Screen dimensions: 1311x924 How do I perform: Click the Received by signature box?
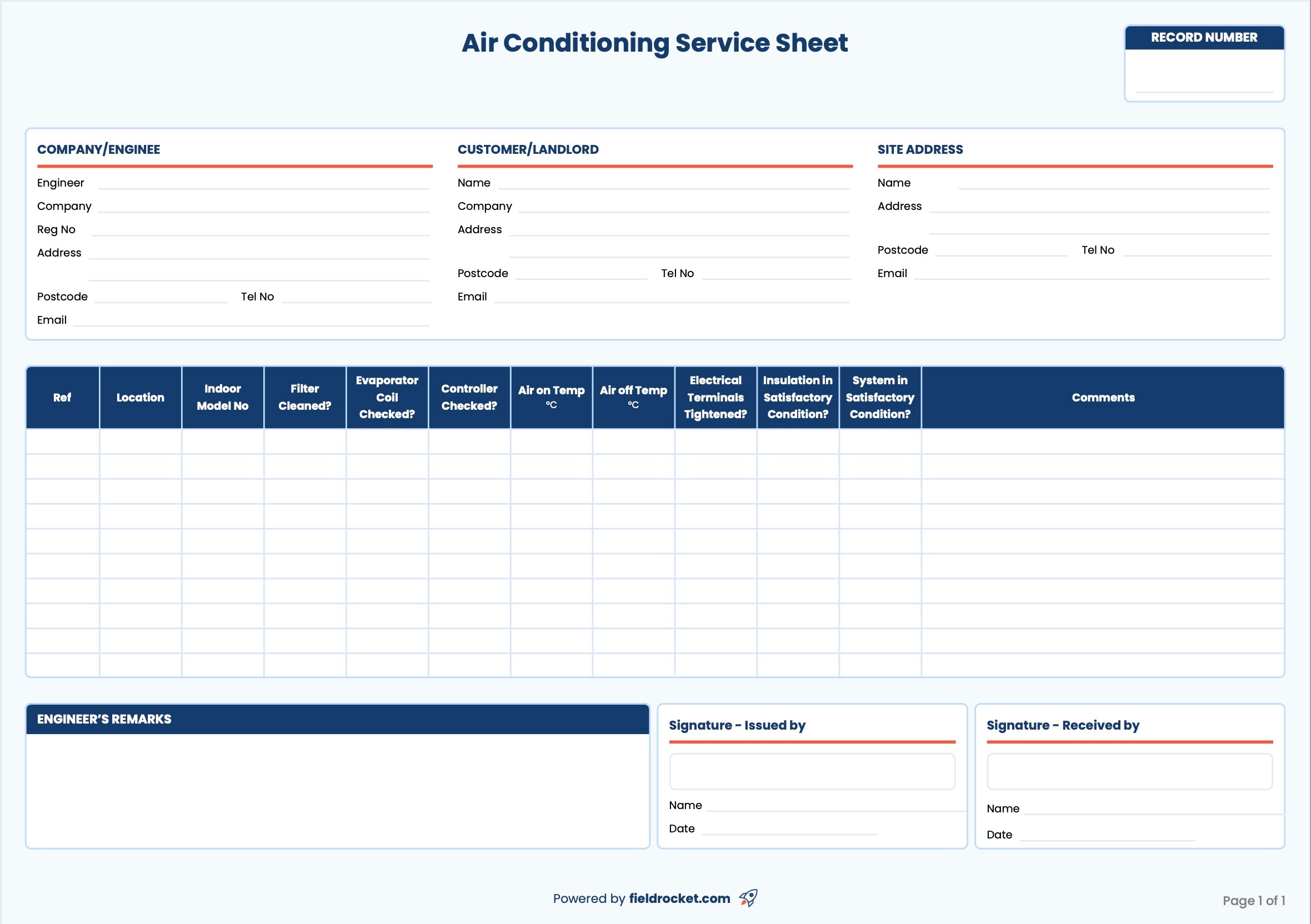tap(1129, 771)
